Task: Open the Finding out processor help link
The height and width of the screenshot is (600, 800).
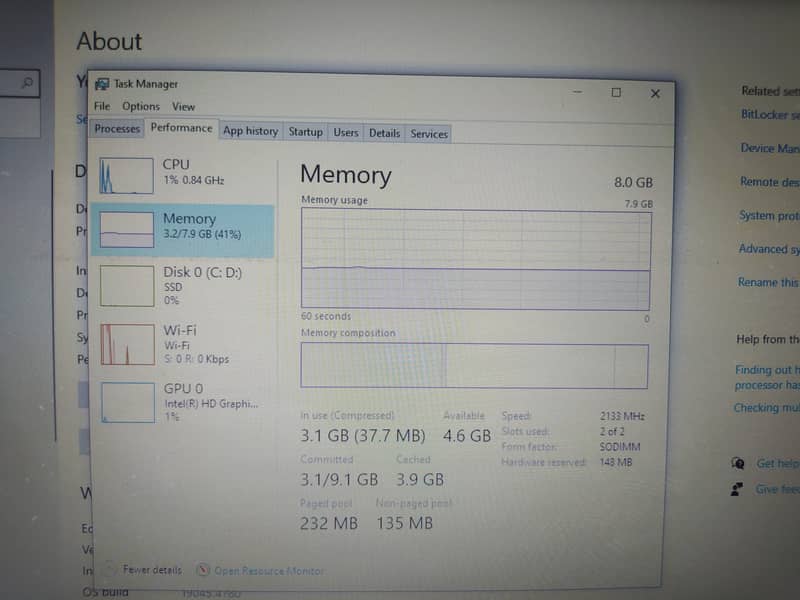Action: click(x=767, y=377)
